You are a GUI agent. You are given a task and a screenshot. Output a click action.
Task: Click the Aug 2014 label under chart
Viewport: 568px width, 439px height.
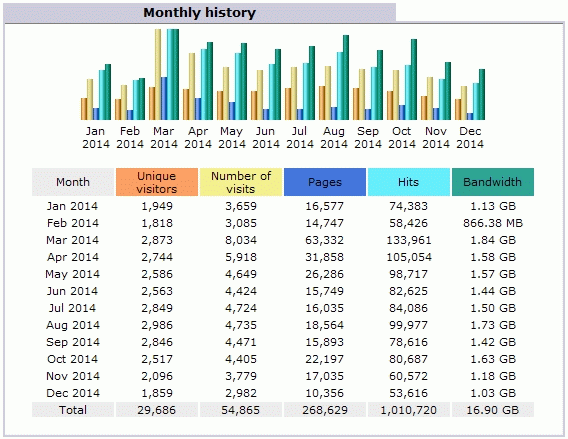[334, 138]
